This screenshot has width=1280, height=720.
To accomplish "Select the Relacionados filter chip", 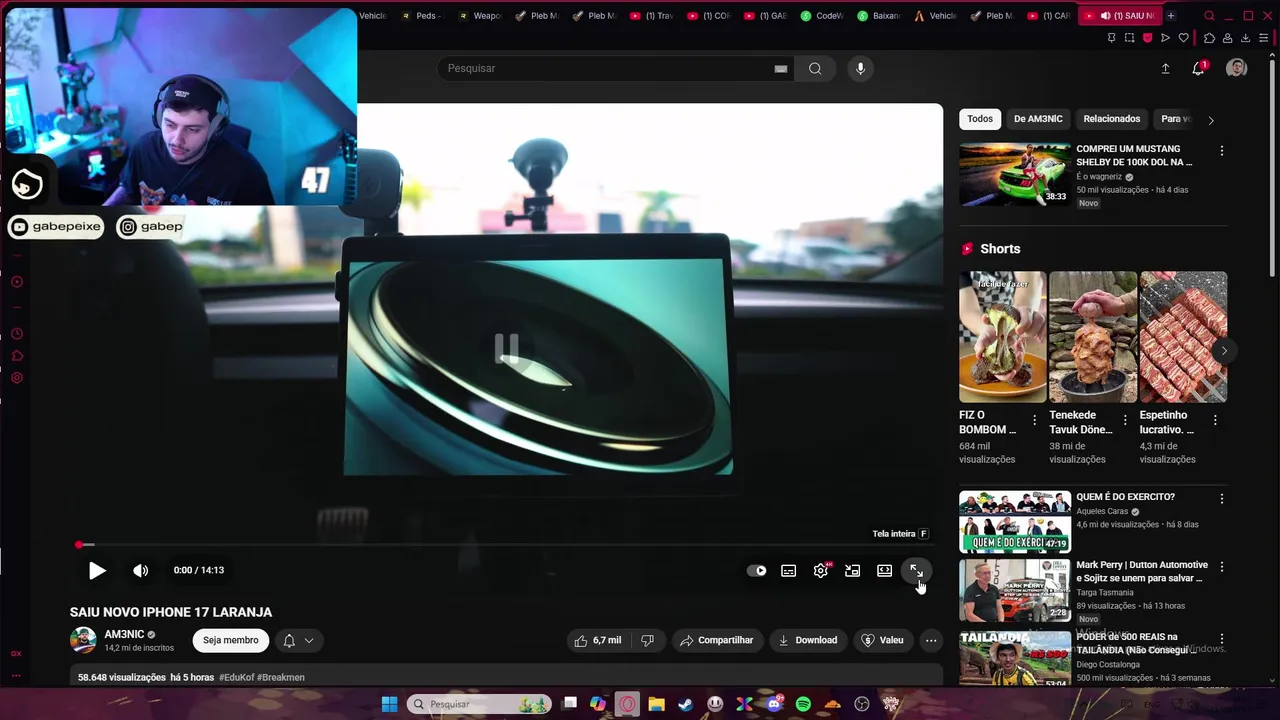I will (1111, 119).
